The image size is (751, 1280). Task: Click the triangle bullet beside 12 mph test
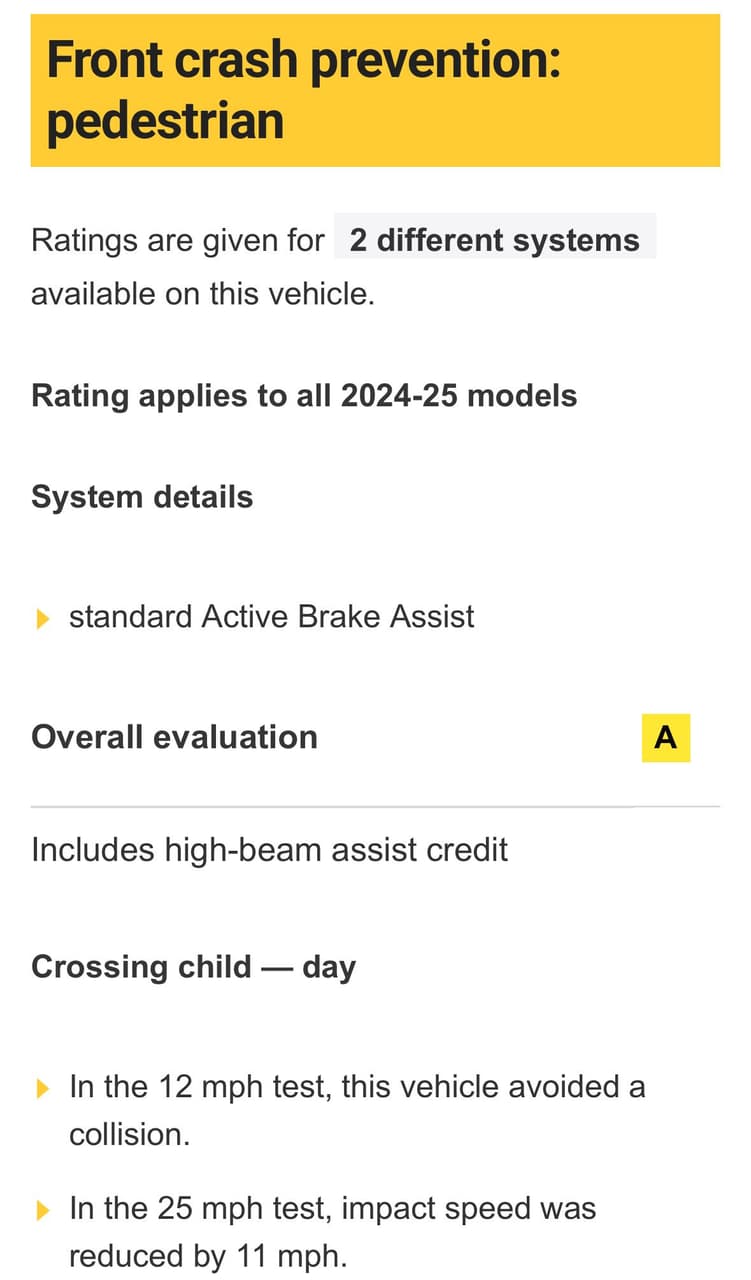(x=42, y=1089)
